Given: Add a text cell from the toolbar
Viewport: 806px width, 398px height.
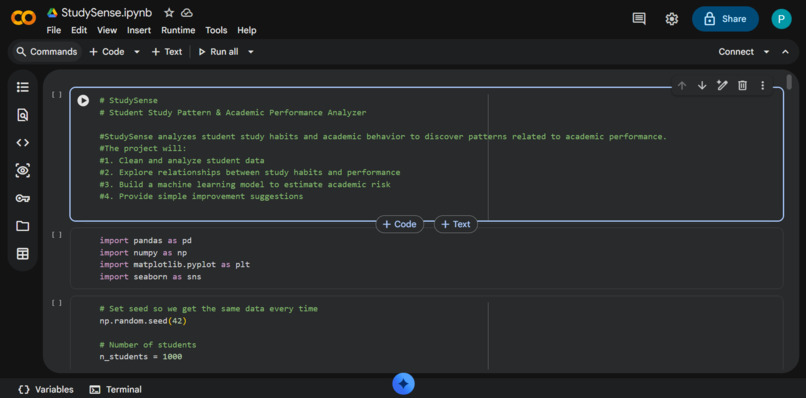Looking at the screenshot, I should tap(167, 52).
